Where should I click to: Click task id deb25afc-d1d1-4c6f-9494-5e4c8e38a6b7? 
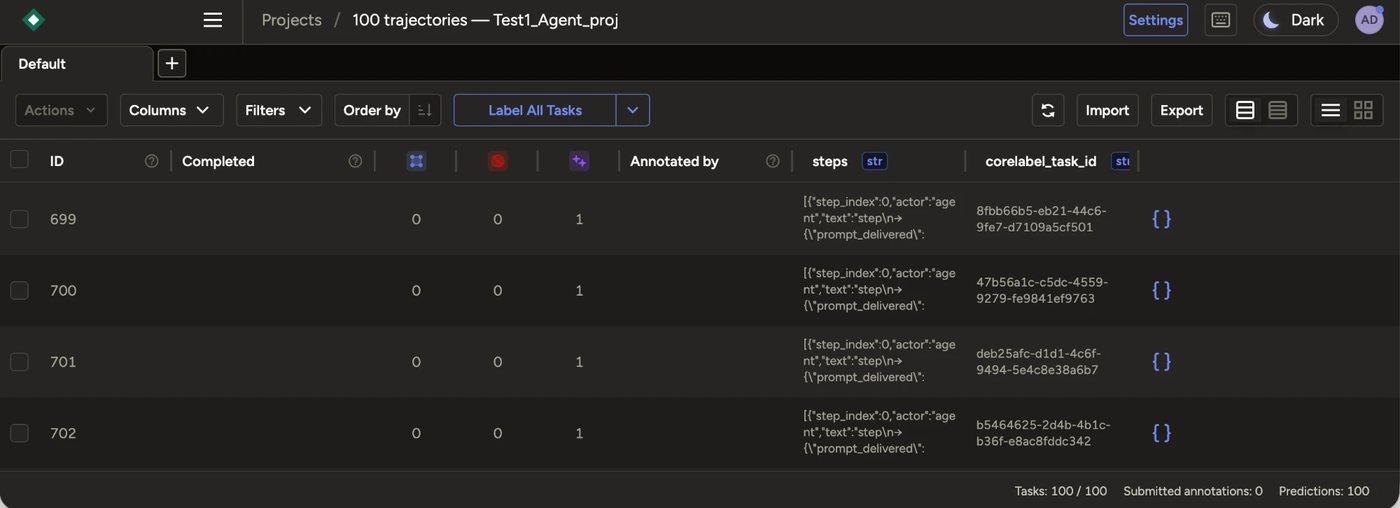pos(1040,362)
